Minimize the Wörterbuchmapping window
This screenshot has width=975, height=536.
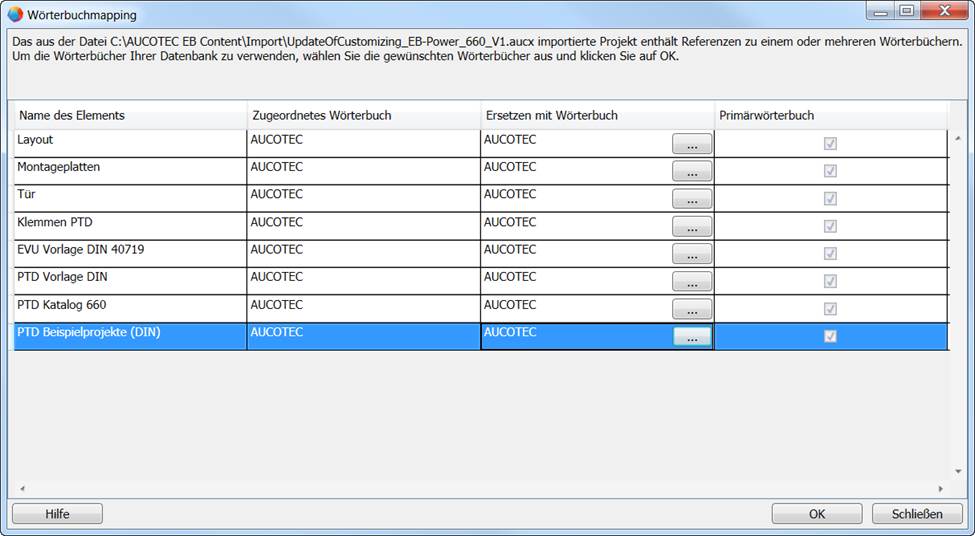pos(880,11)
